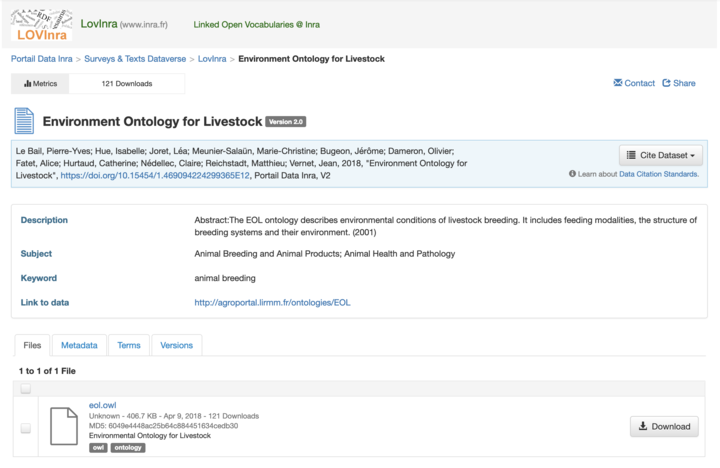Open the Terms tab
This screenshot has height=468, width=720.
[129, 345]
